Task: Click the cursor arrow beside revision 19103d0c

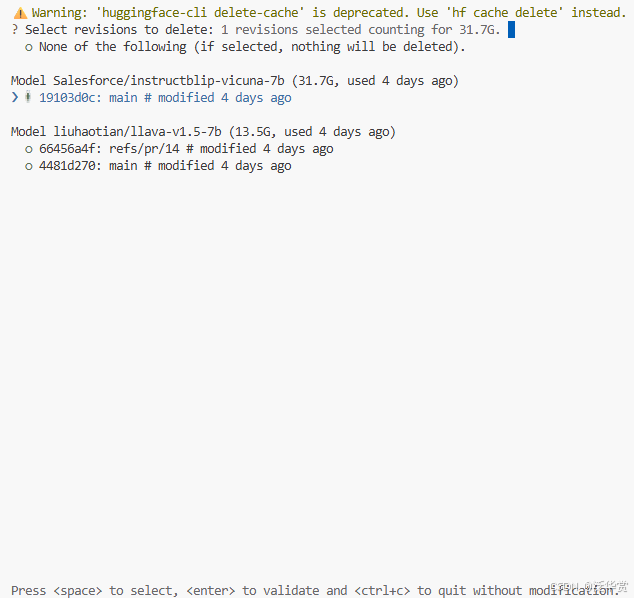Action: click(x=15, y=97)
